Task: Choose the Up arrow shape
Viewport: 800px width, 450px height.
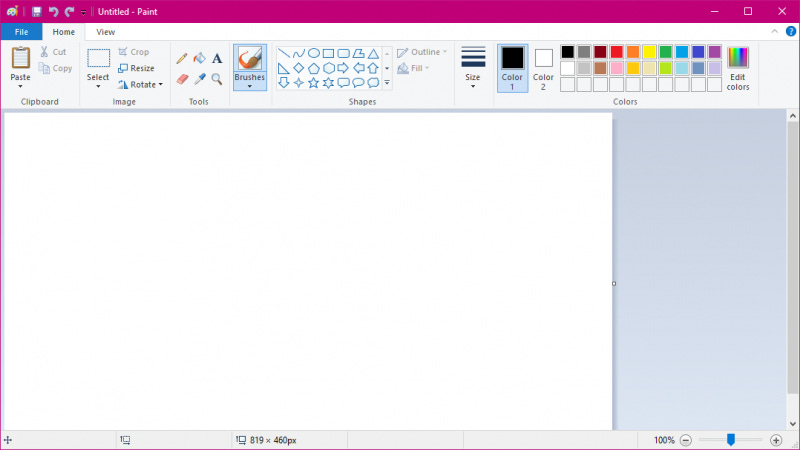Action: click(373, 68)
